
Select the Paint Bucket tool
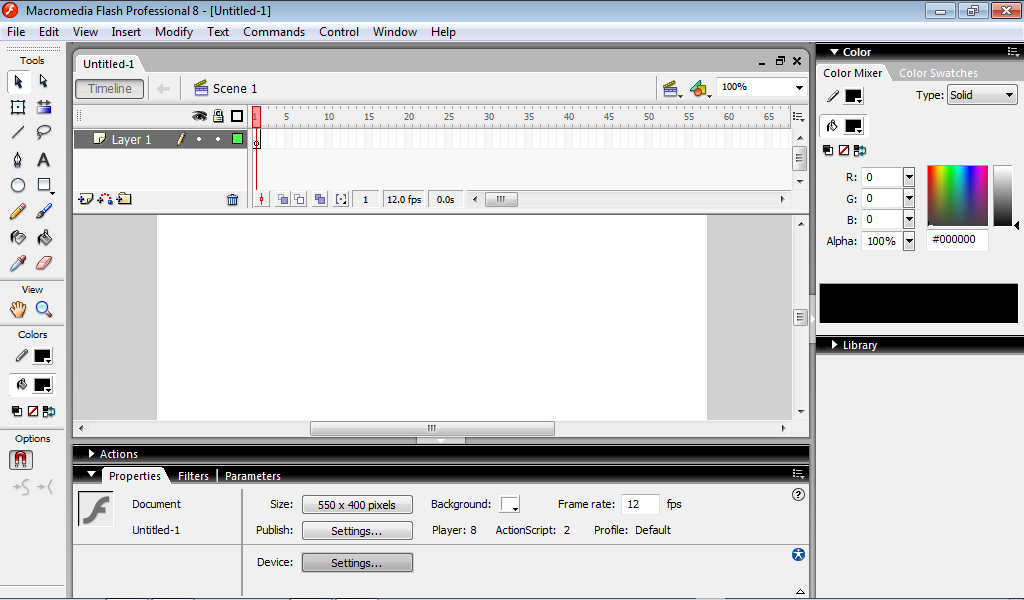click(44, 238)
